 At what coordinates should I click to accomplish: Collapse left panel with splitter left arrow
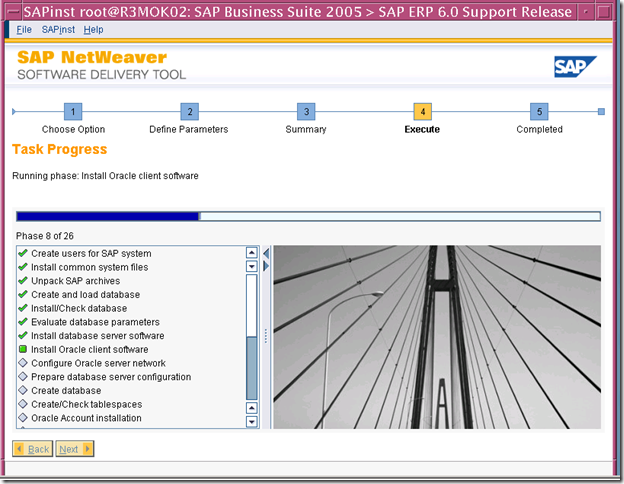coord(266,253)
